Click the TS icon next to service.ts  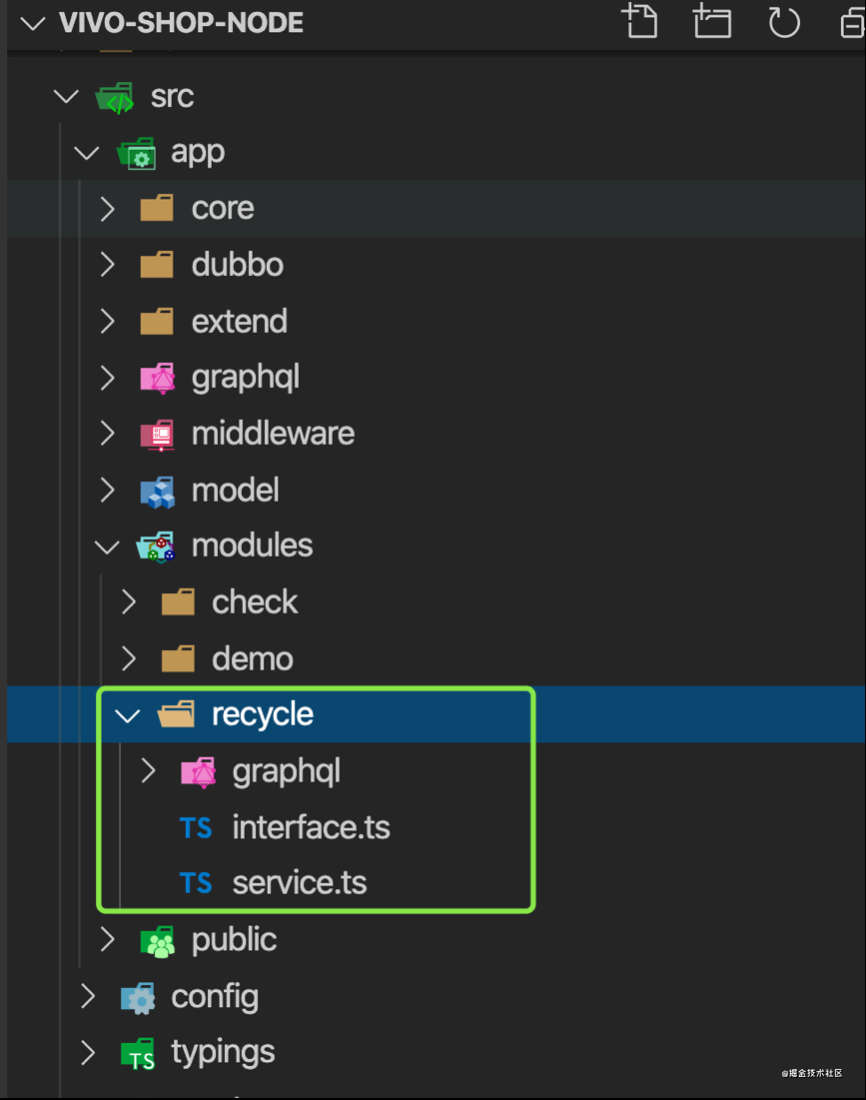tap(195, 883)
